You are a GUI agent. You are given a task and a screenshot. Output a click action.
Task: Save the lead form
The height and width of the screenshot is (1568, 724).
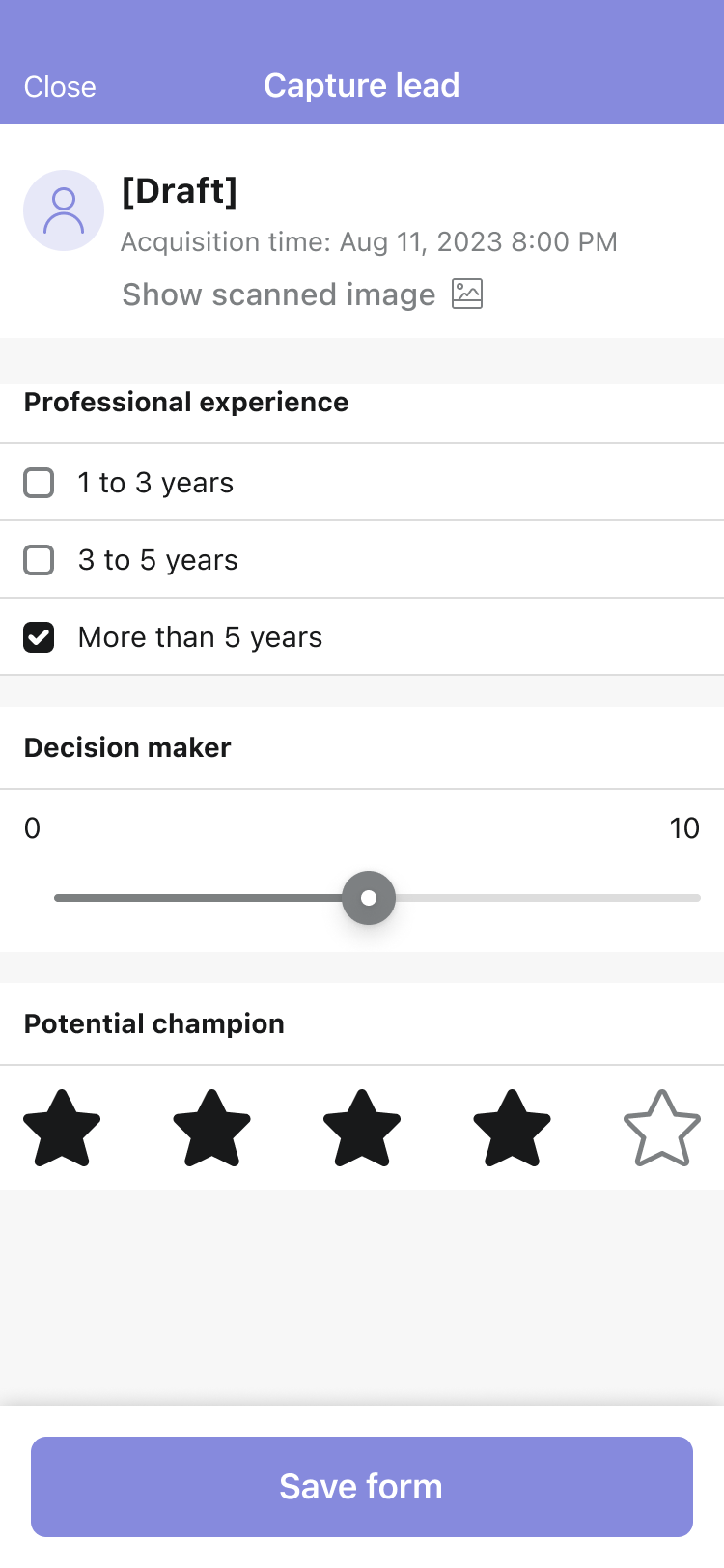pyautogui.click(x=362, y=1487)
